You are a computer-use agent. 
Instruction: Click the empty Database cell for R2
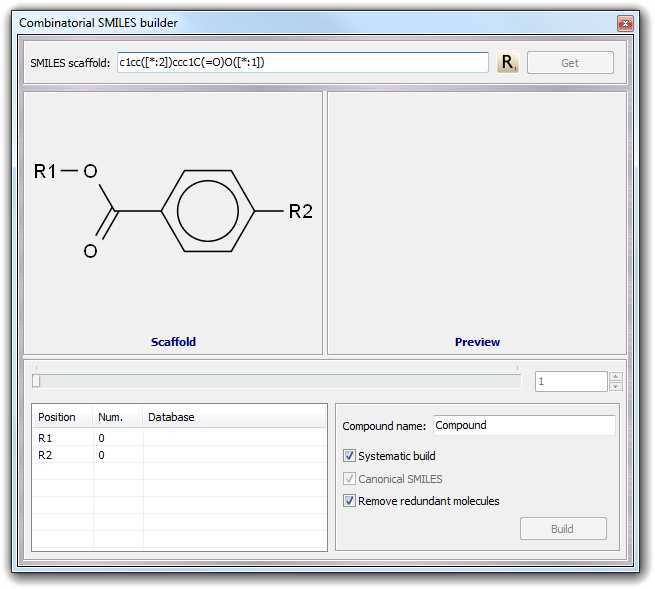235,455
